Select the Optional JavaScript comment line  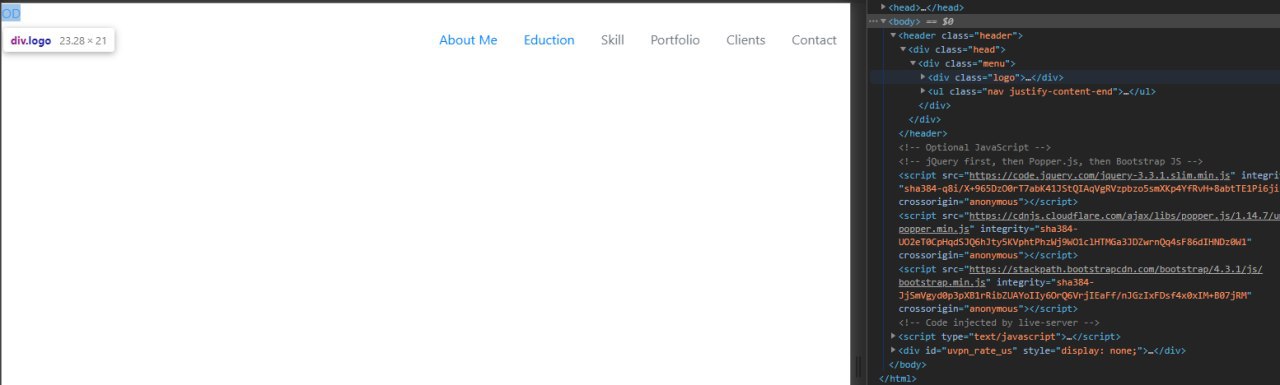point(974,147)
